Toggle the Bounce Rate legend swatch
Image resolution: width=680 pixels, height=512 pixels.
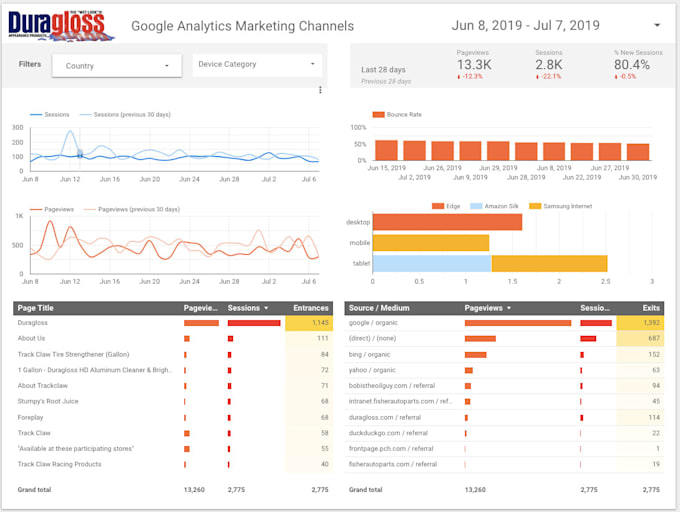tap(379, 114)
